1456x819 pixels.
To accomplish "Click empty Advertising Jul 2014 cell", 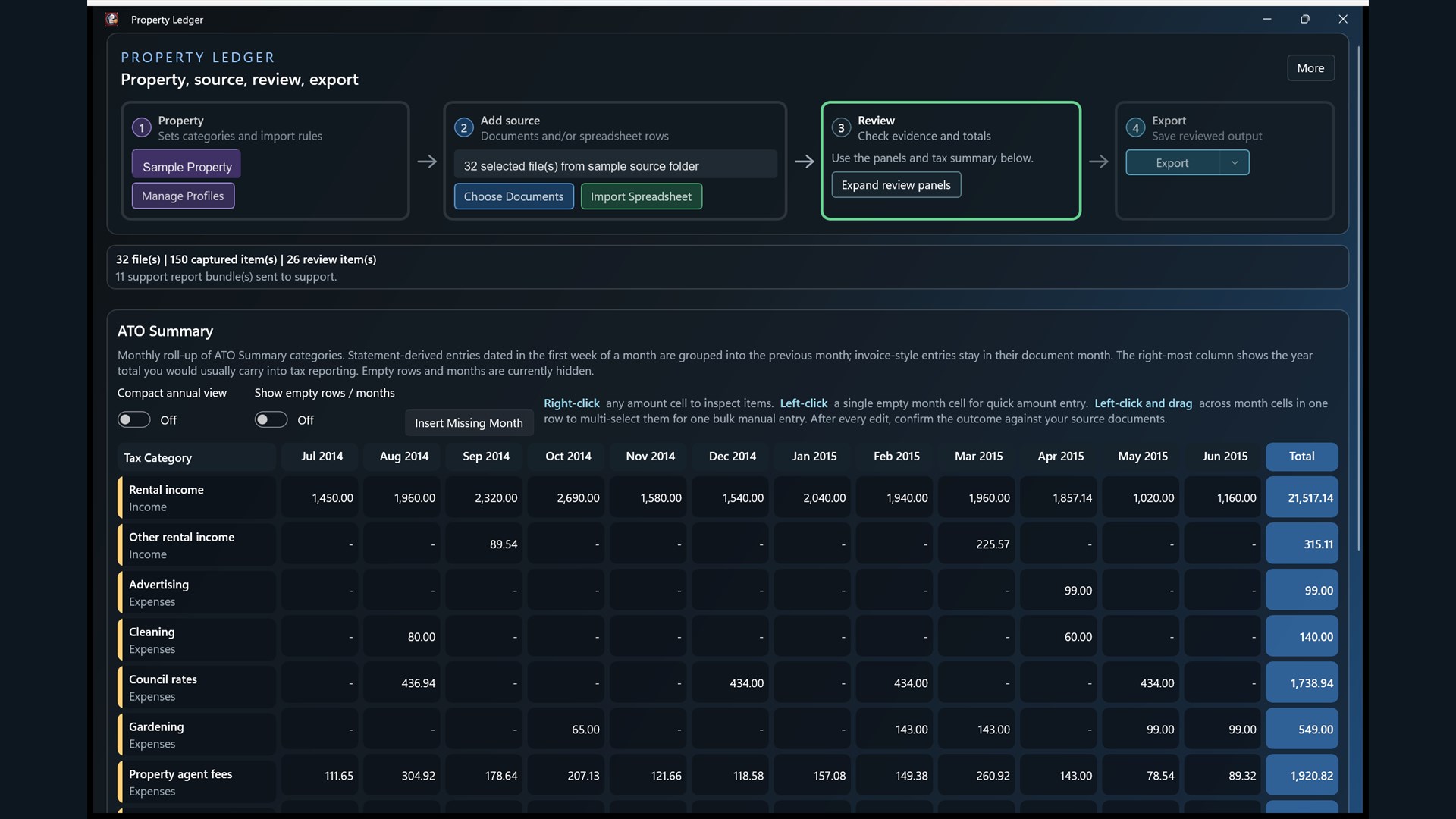I will click(322, 591).
